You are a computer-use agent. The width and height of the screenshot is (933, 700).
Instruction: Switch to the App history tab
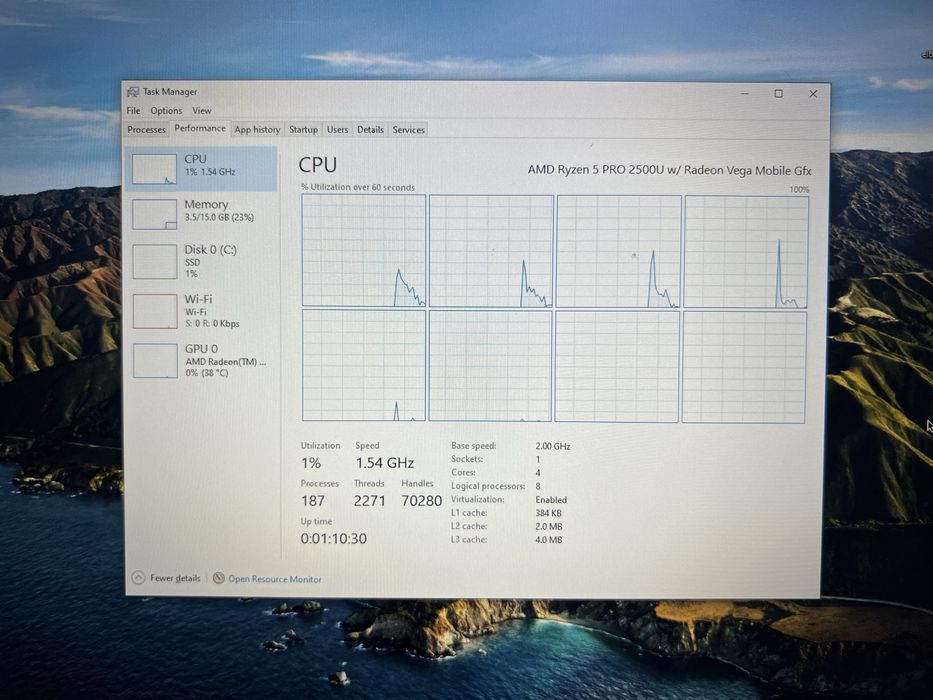257,130
